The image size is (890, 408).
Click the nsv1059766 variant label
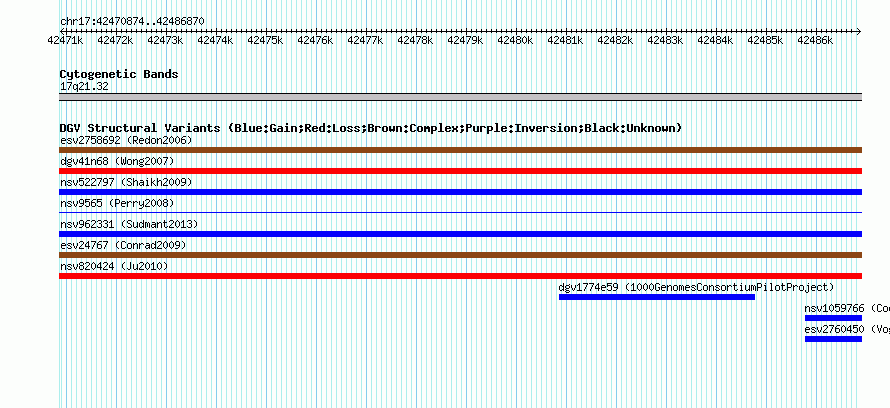tap(847, 308)
